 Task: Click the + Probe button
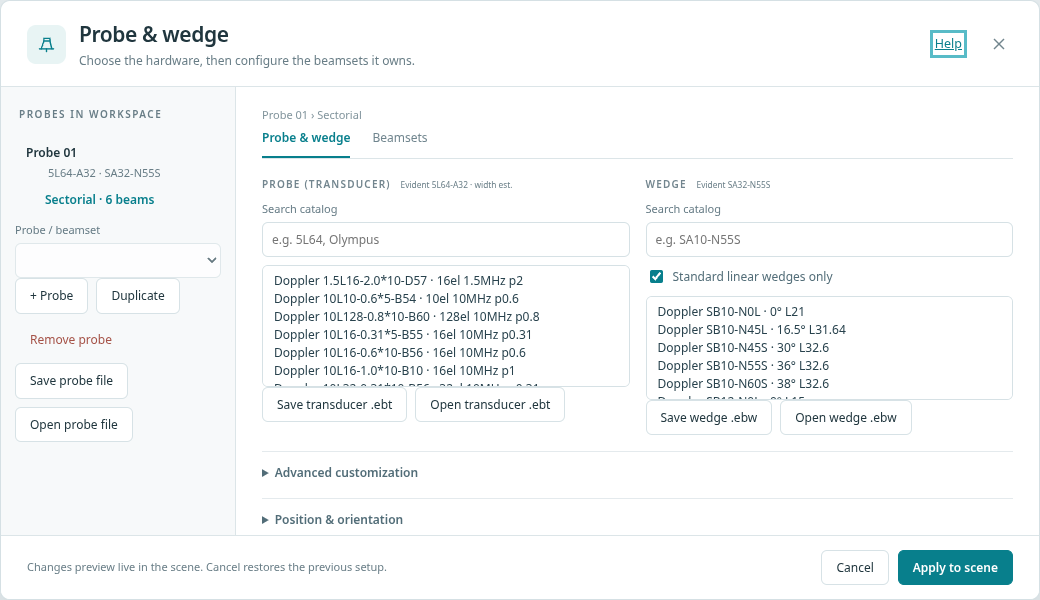coord(52,296)
